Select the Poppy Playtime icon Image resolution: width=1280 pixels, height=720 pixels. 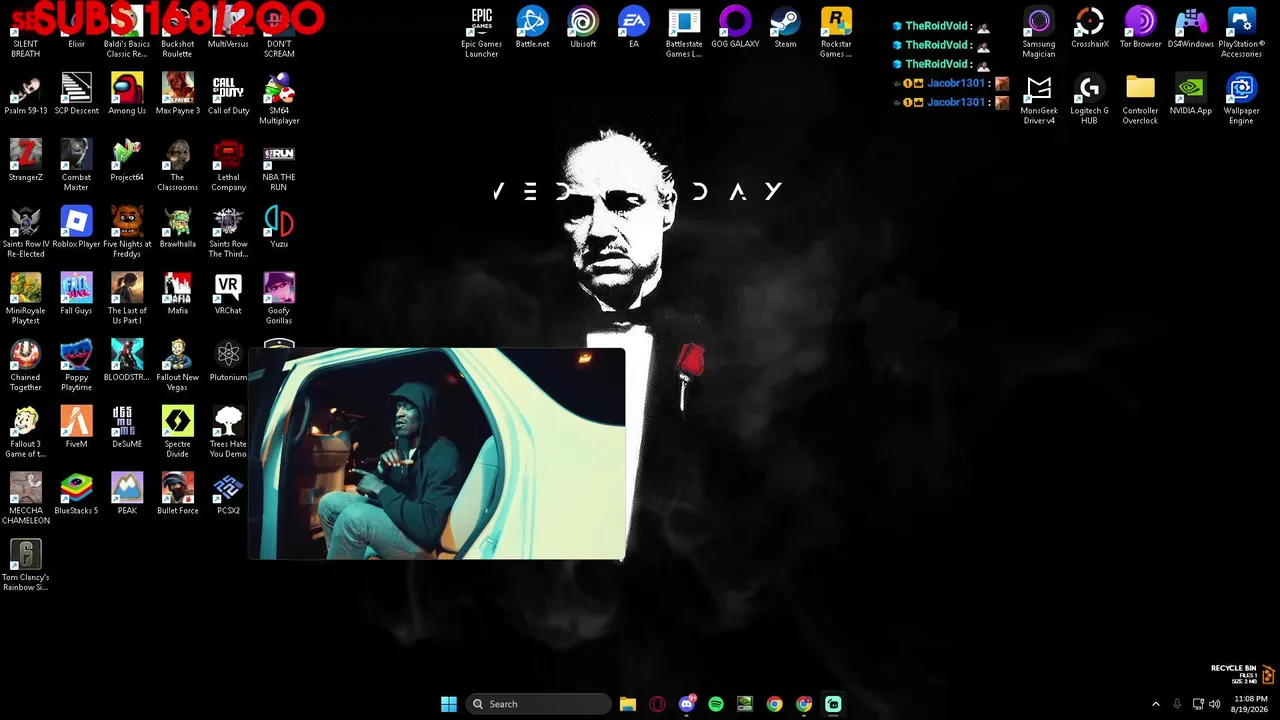[x=76, y=365]
